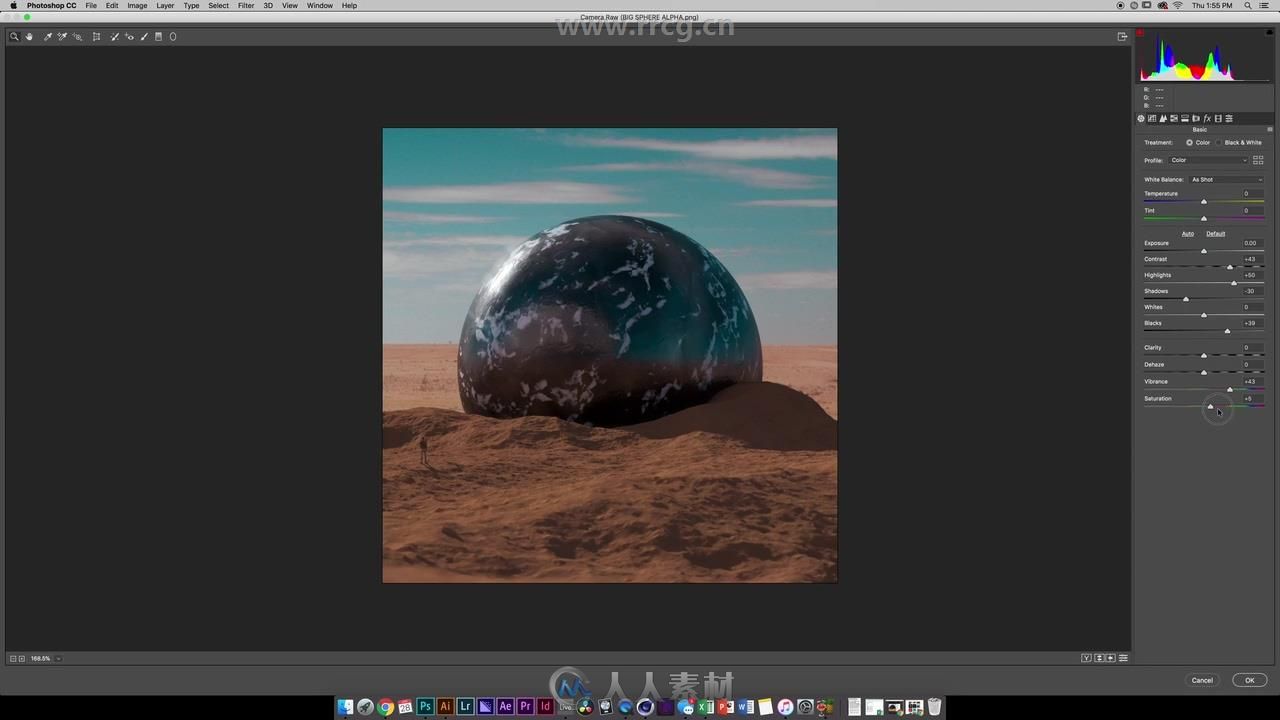Image resolution: width=1280 pixels, height=720 pixels.
Task: Open the Tone Curve panel icon
Action: [x=1152, y=118]
